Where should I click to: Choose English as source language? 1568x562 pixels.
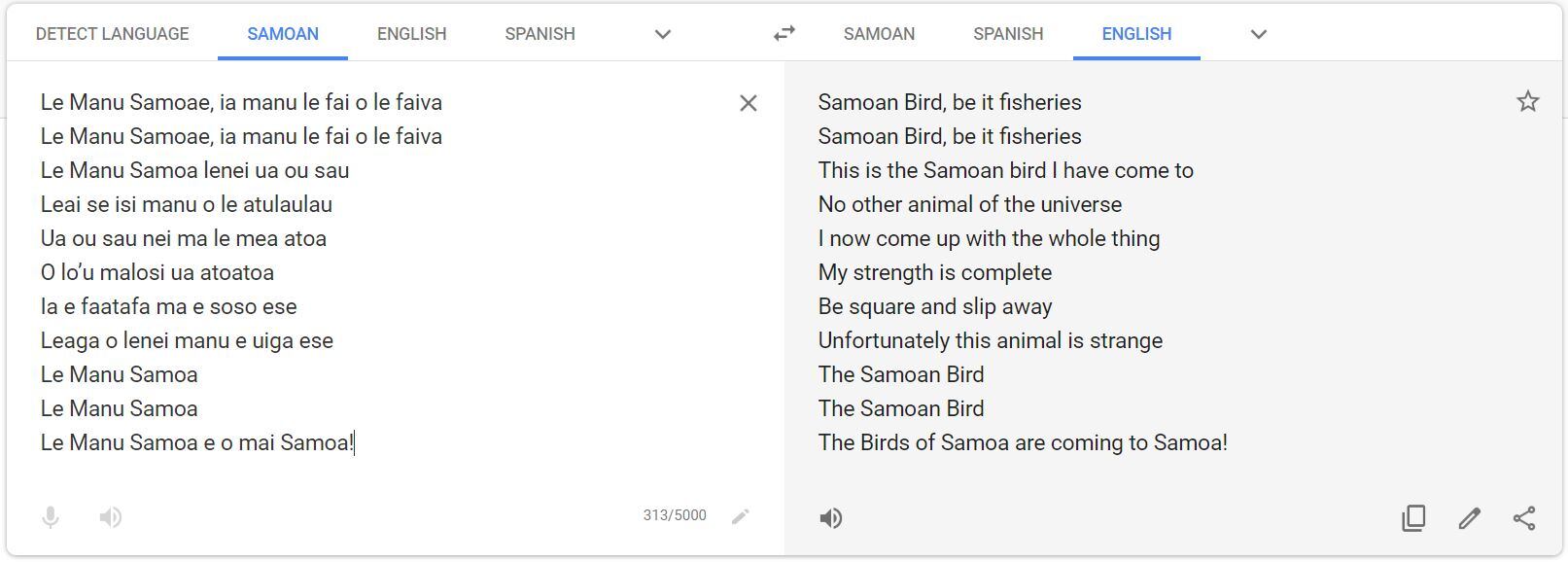[x=412, y=34]
